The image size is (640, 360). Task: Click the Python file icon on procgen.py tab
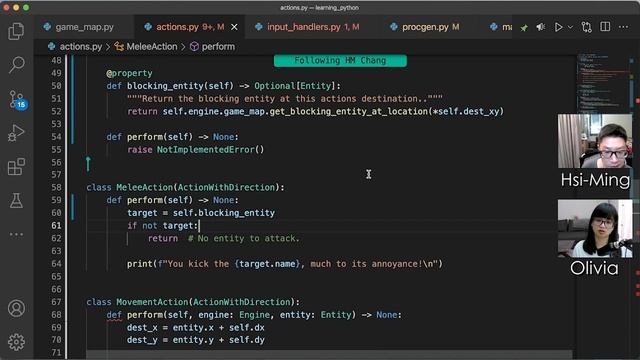393,27
